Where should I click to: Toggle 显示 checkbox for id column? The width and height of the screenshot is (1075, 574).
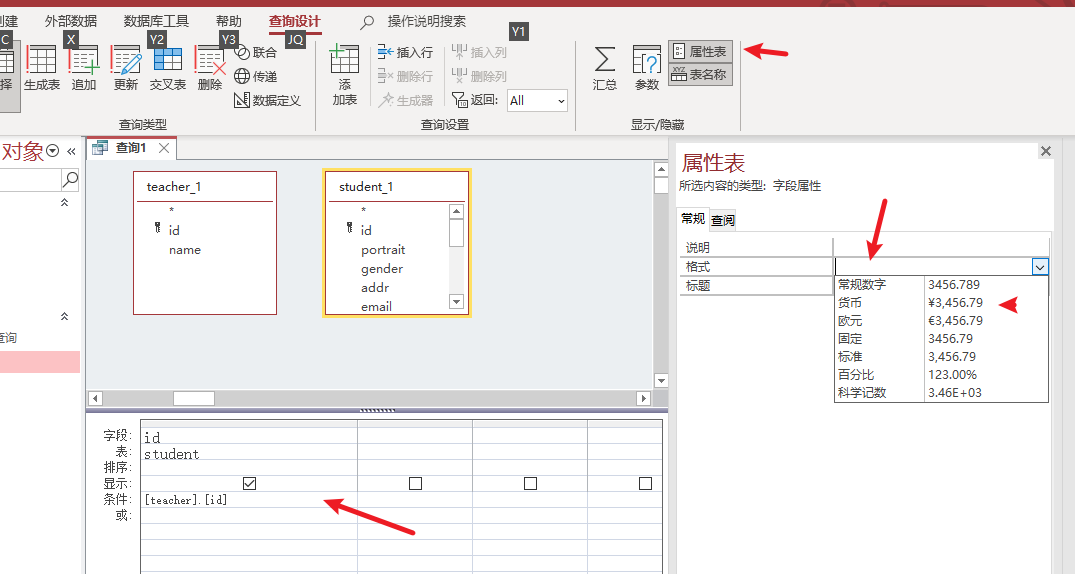point(250,483)
